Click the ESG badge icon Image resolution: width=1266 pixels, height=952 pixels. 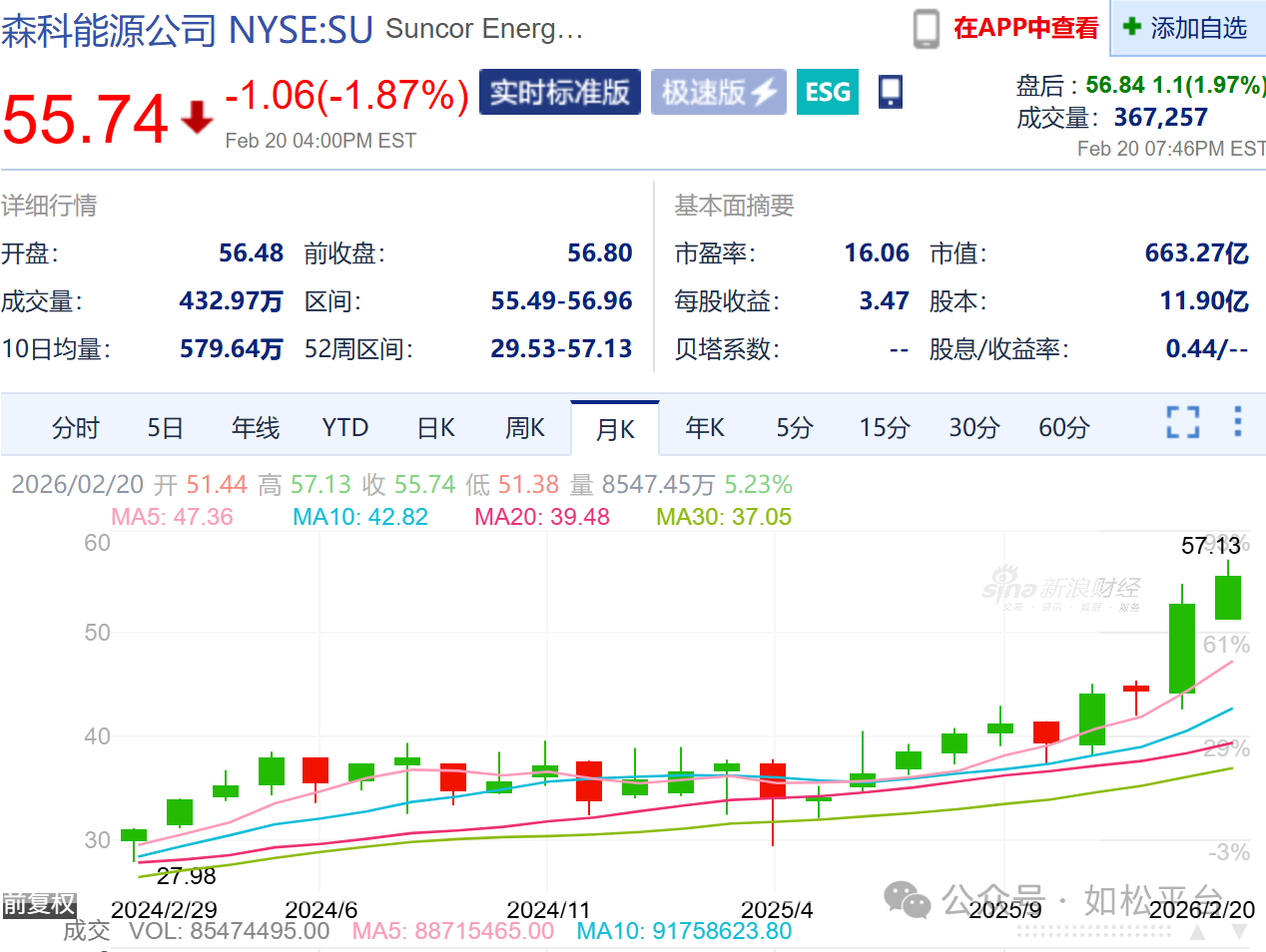coord(827,93)
